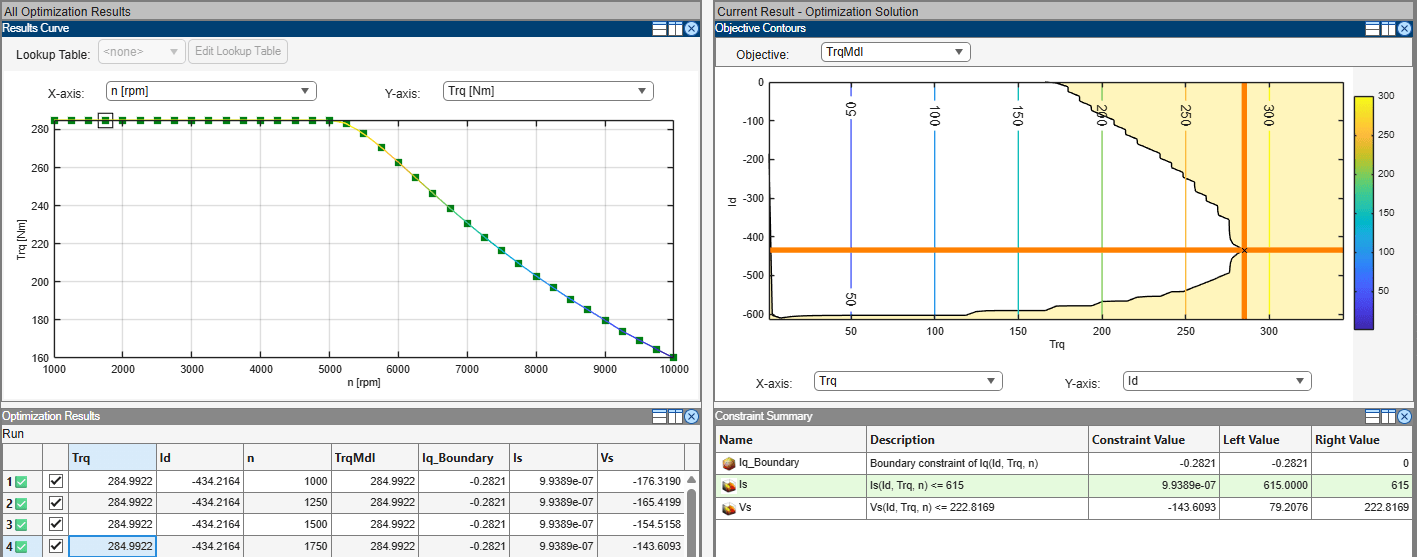This screenshot has height=557, width=1417.
Task: Click the Optimization Results vertical scrollbar thumb
Action: (691, 524)
